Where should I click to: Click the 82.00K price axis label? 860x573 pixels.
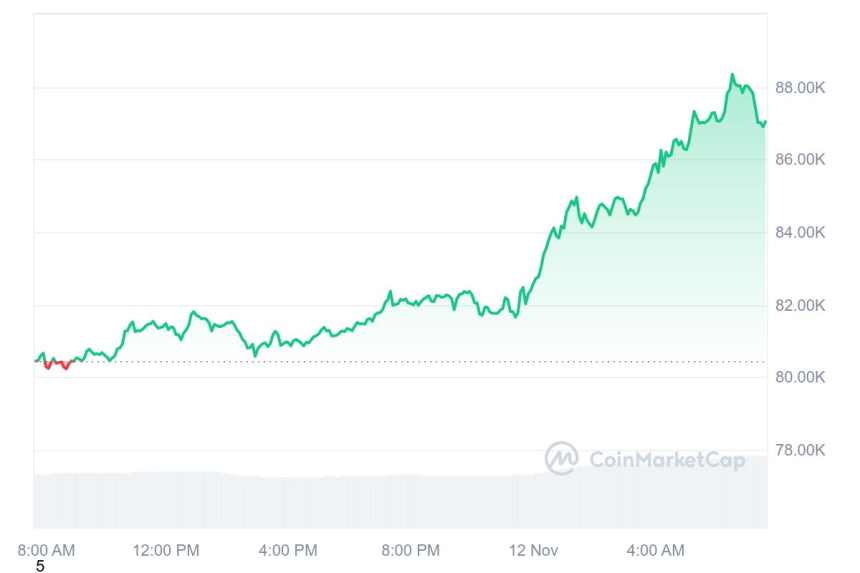click(x=800, y=305)
